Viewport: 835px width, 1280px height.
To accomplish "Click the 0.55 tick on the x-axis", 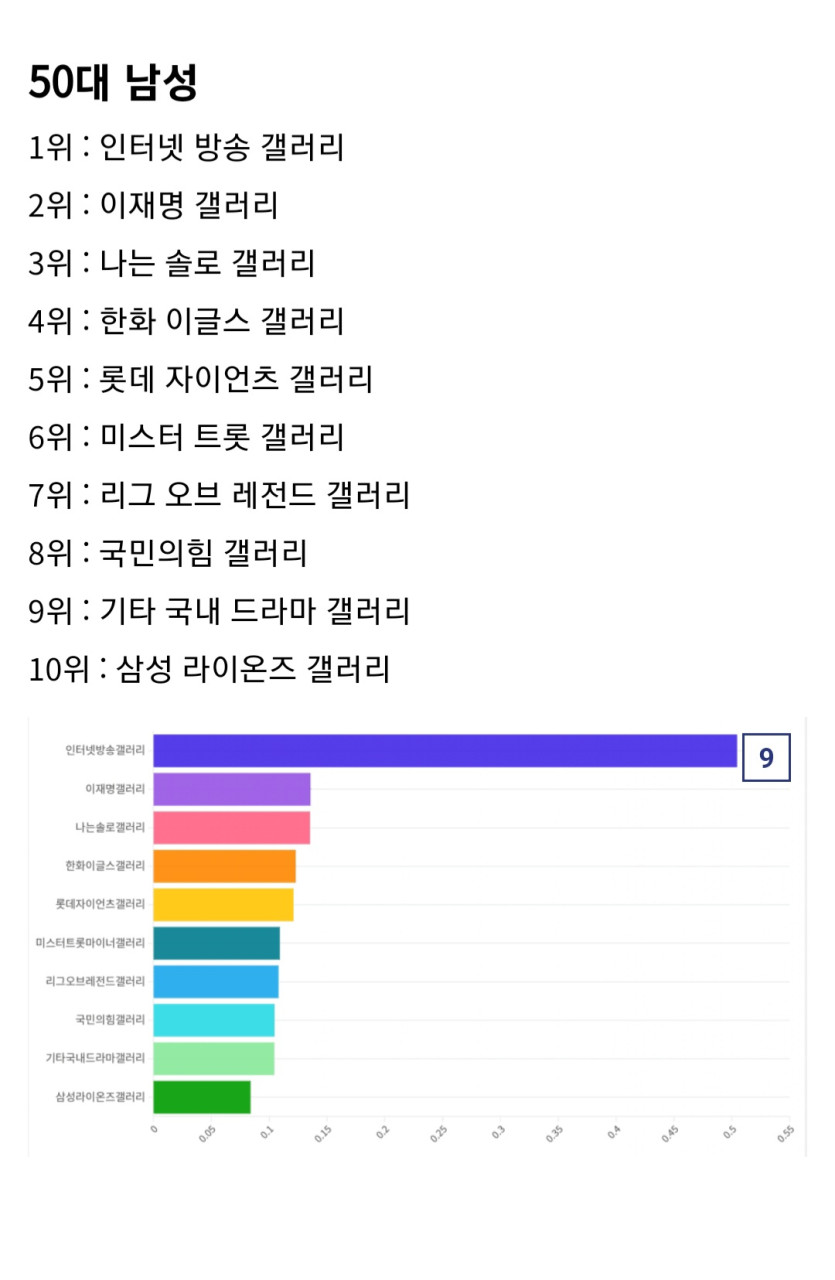I will tap(785, 1132).
